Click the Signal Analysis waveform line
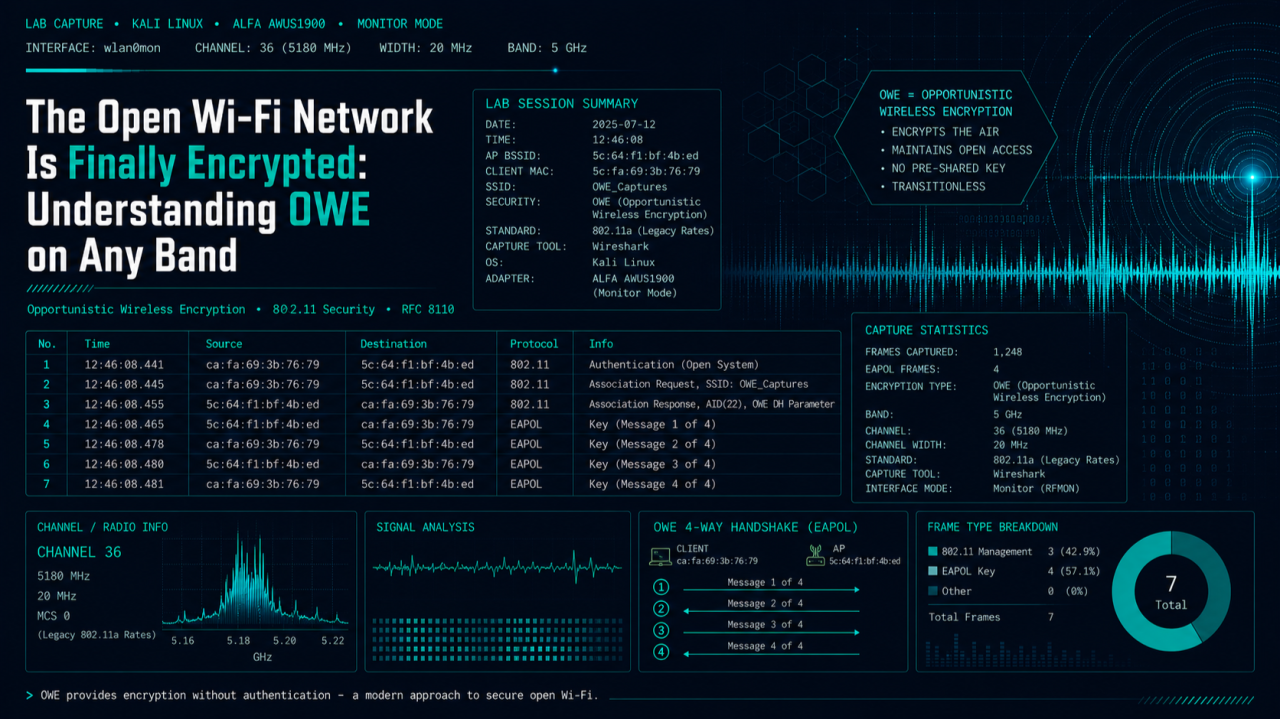 (x=496, y=567)
